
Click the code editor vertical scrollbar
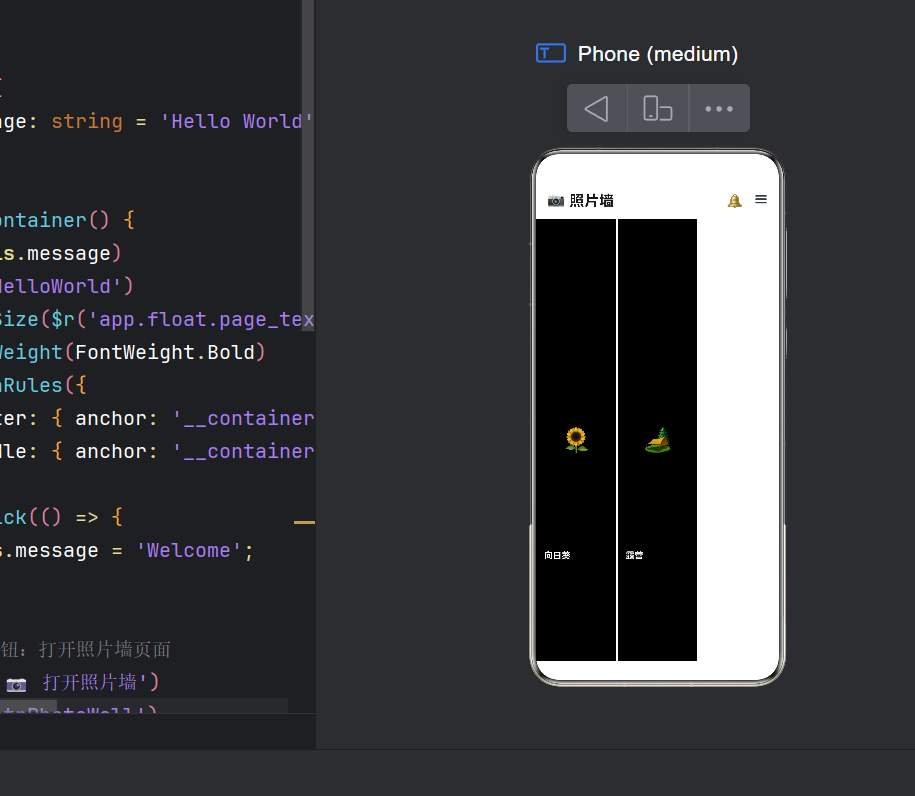pos(308,165)
